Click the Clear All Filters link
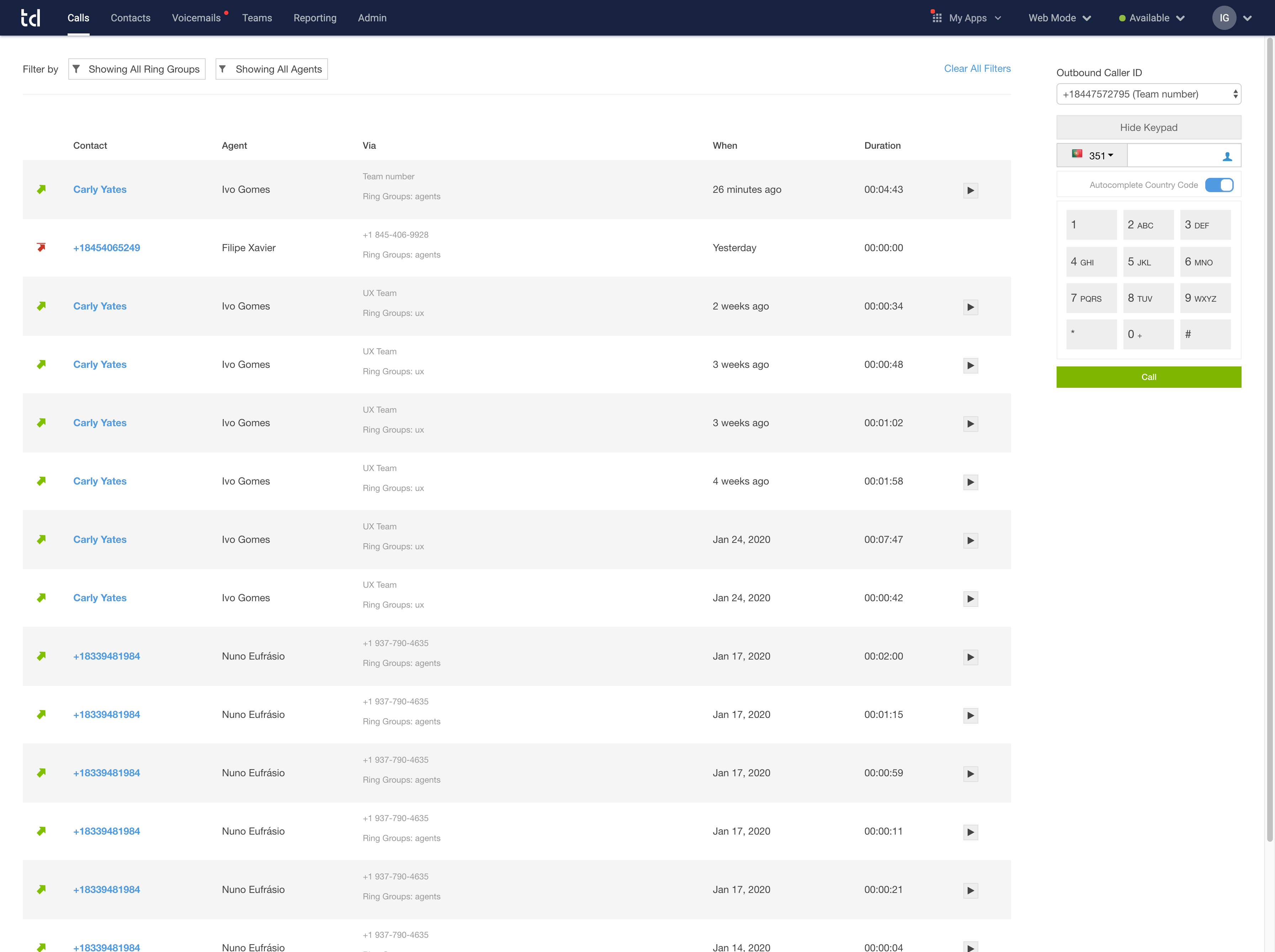 (977, 69)
